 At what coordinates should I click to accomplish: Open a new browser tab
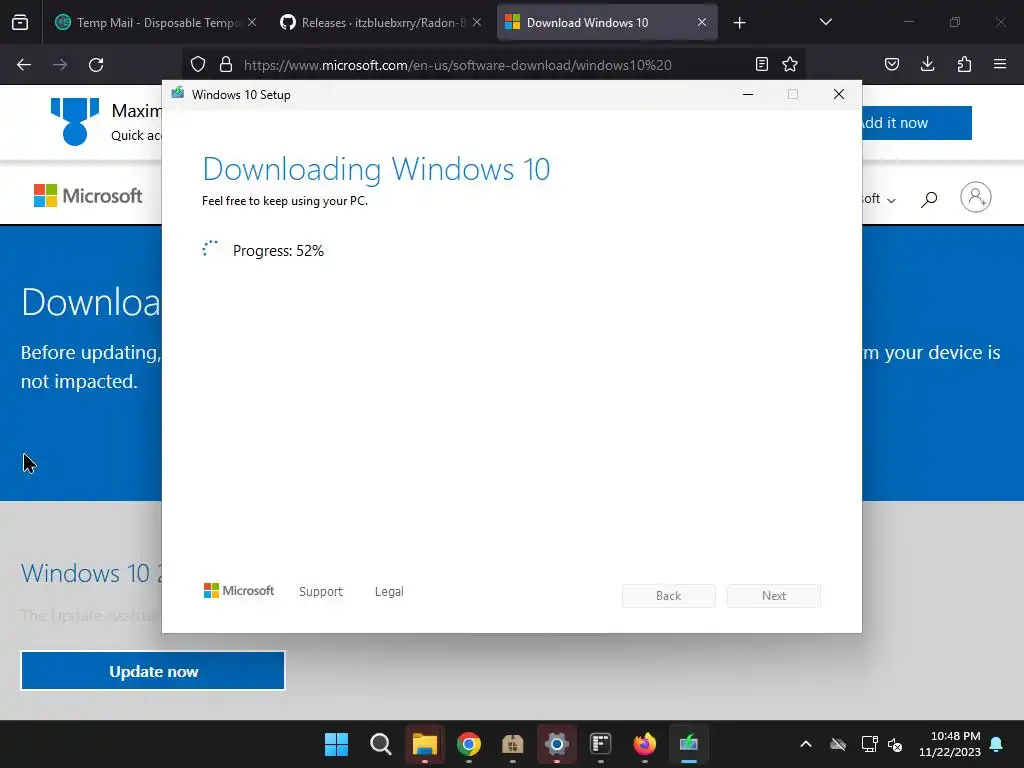click(x=739, y=23)
